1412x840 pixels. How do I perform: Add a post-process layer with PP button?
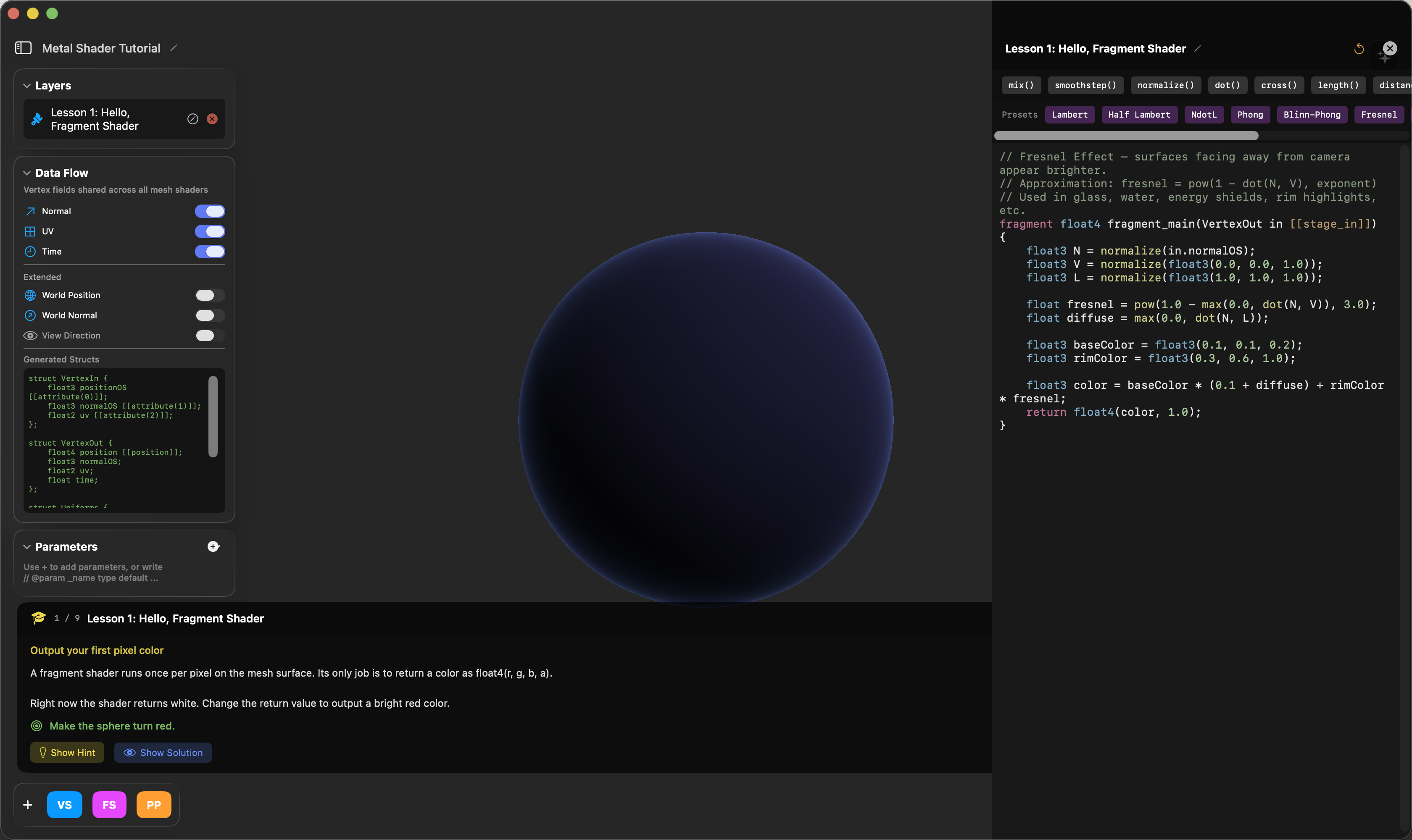154,805
